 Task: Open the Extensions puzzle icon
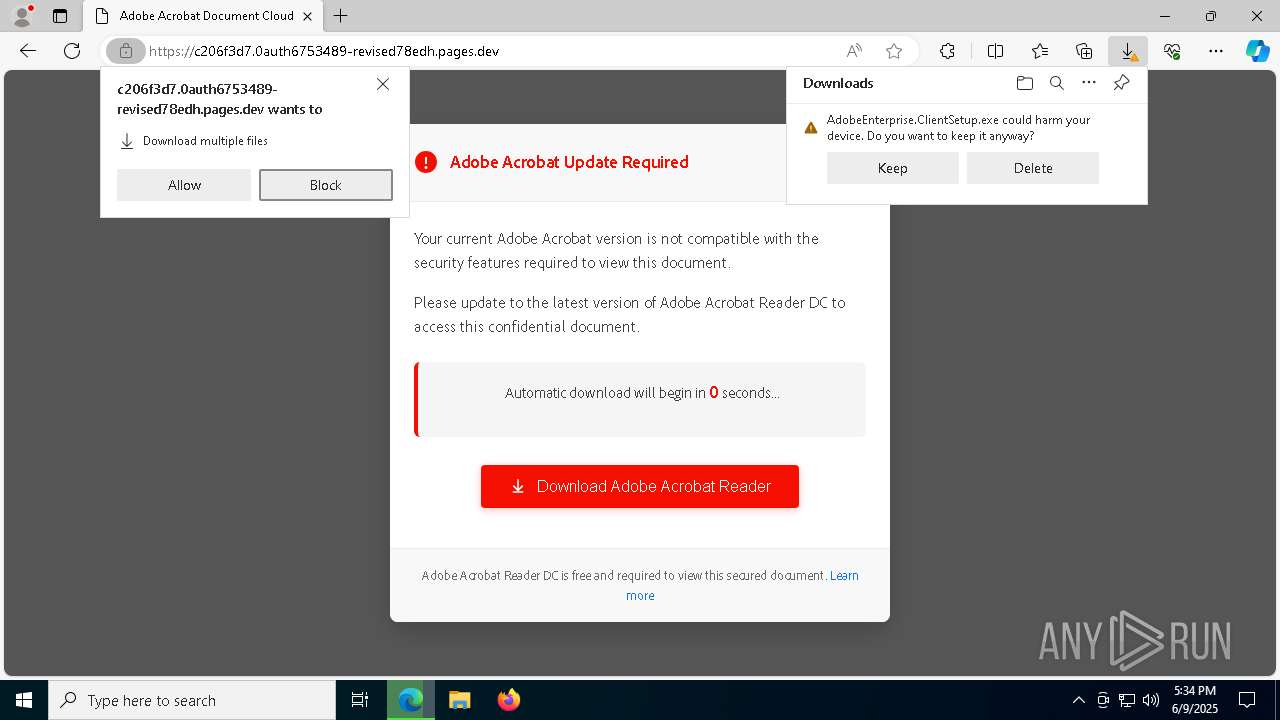947,51
